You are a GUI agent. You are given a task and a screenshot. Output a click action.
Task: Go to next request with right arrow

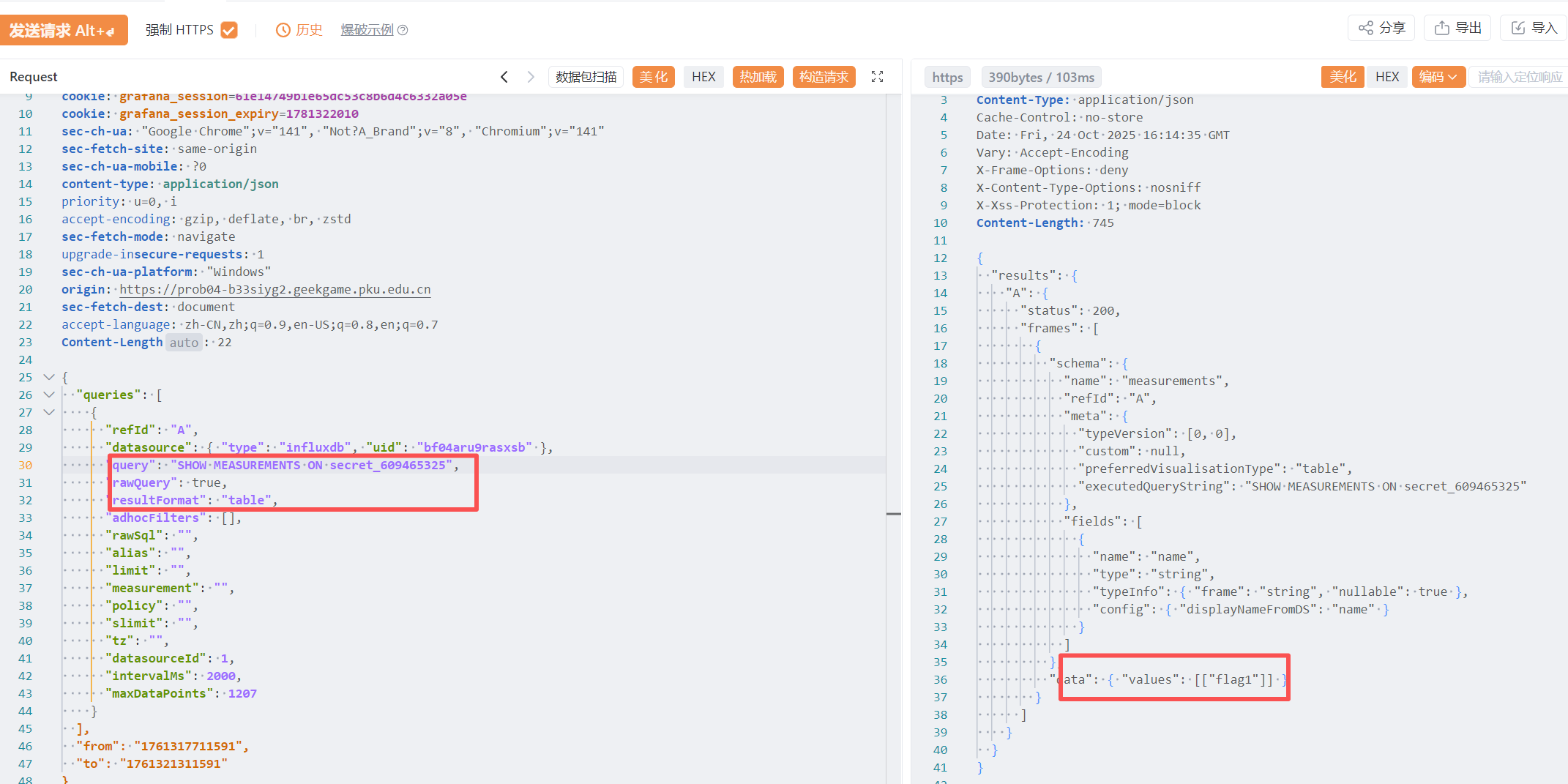tap(531, 77)
